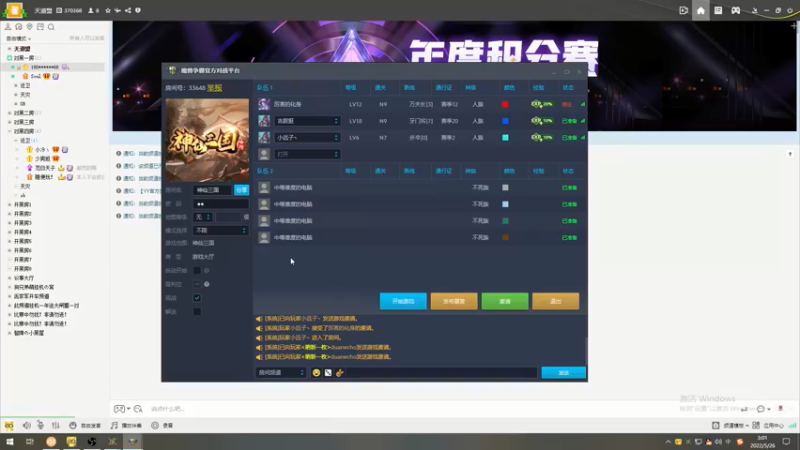Open the 房间频道 channel dropdown
Screen dimensions: 800x450
coord(281,373)
